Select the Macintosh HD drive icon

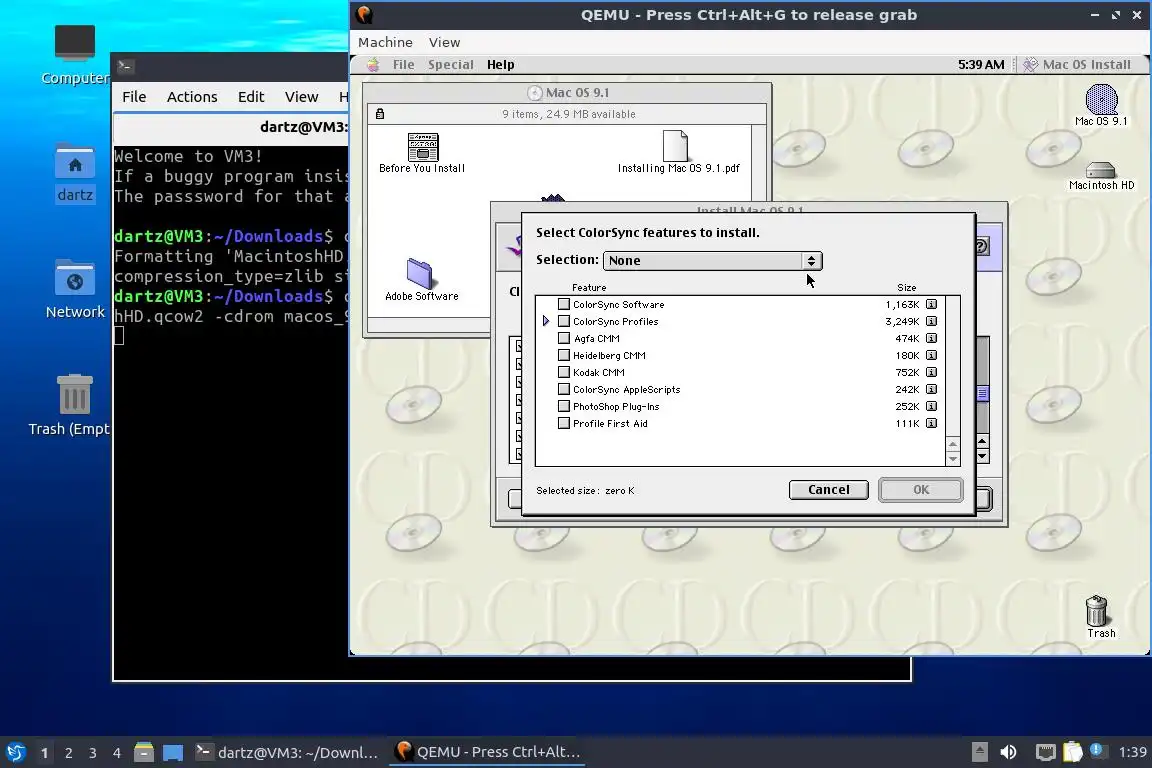click(x=1101, y=170)
